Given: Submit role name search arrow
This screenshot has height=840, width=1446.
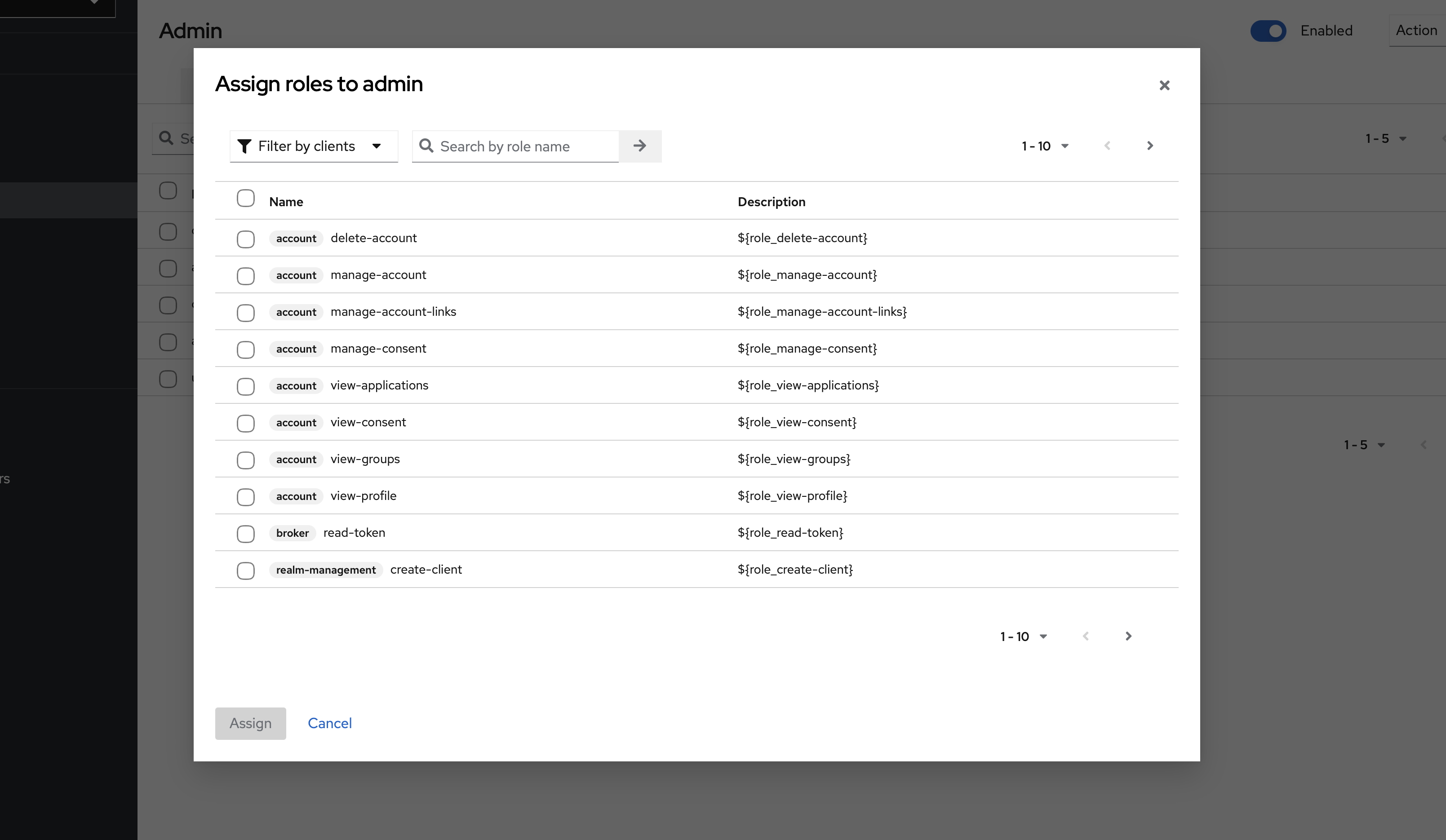Looking at the screenshot, I should tap(640, 146).
